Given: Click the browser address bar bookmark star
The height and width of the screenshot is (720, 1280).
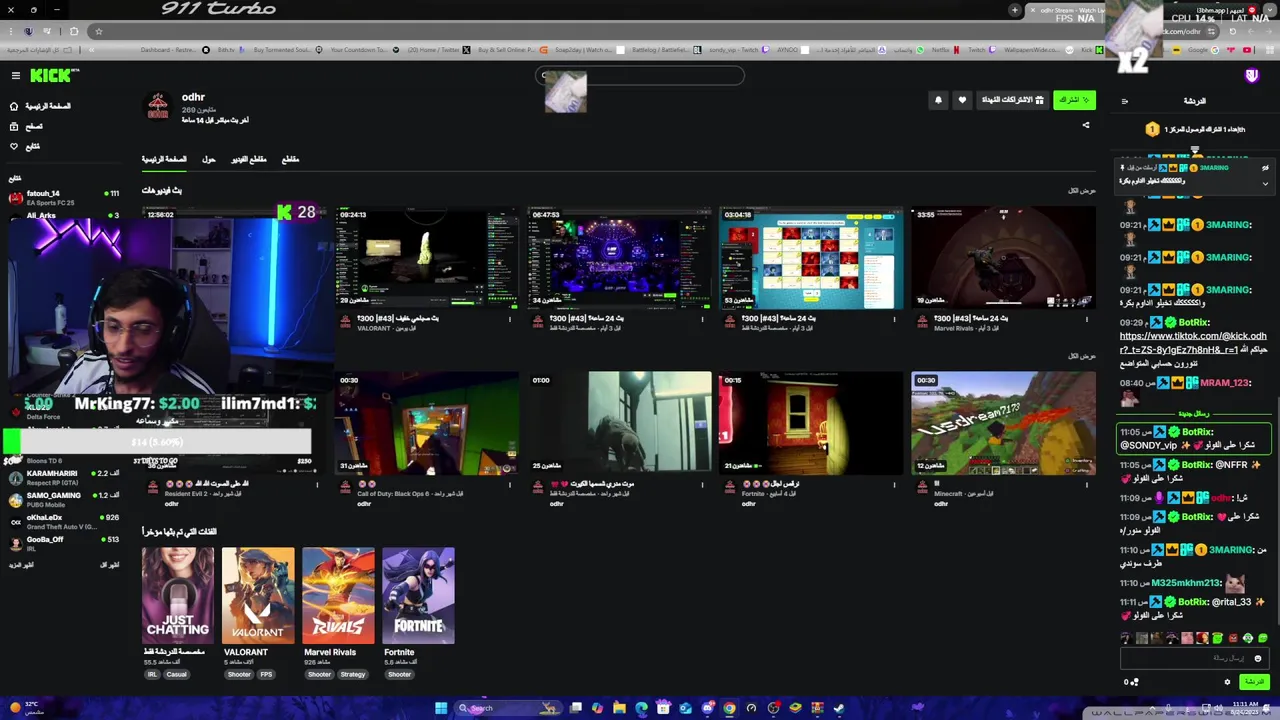Looking at the screenshot, I should (98, 31).
